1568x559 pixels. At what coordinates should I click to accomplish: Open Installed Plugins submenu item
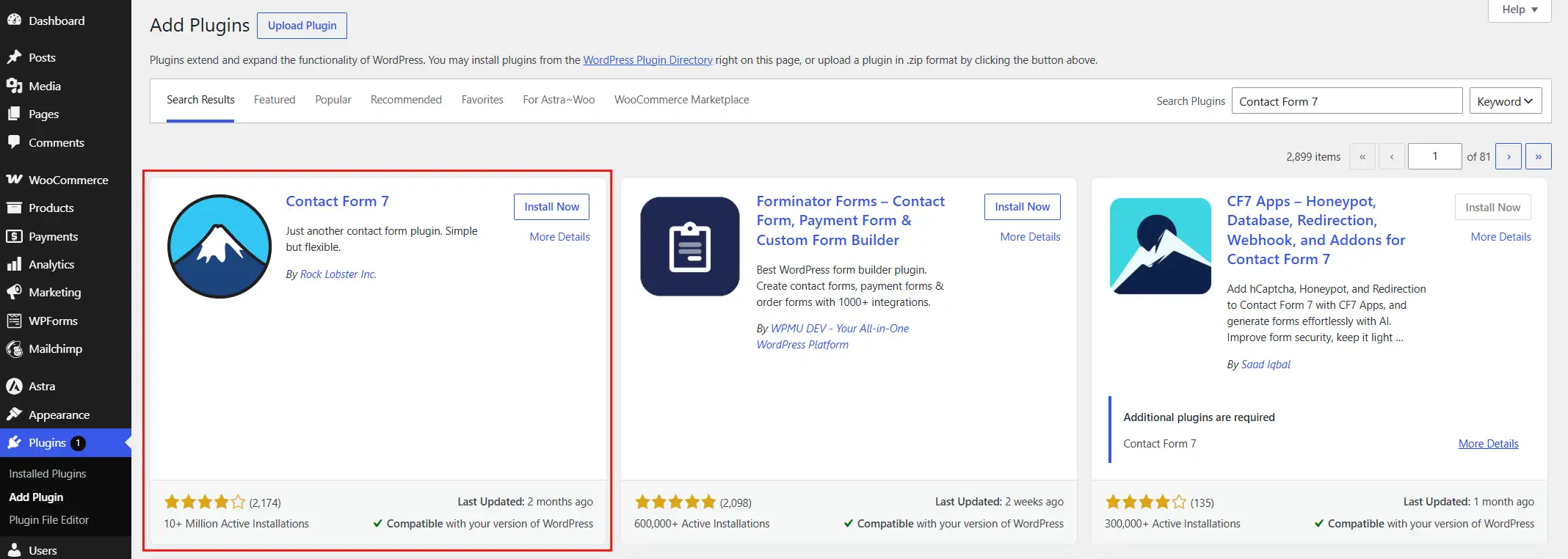coord(48,474)
